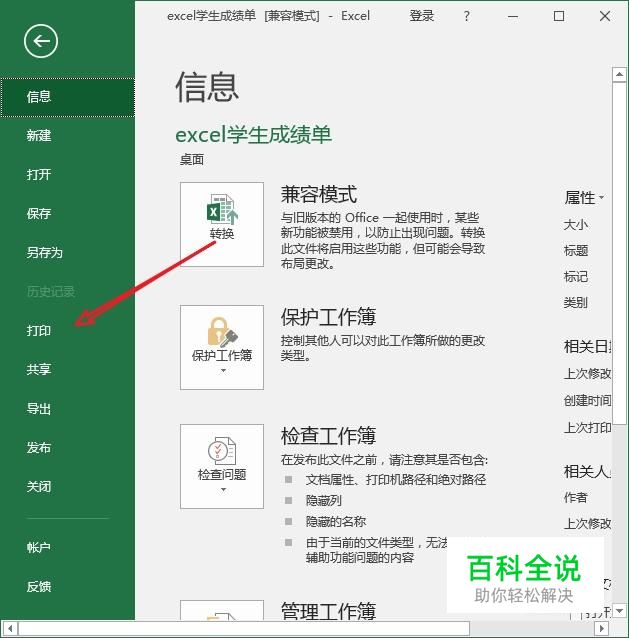Click 保存 in the sidebar
629x638 pixels.
pos(68,214)
